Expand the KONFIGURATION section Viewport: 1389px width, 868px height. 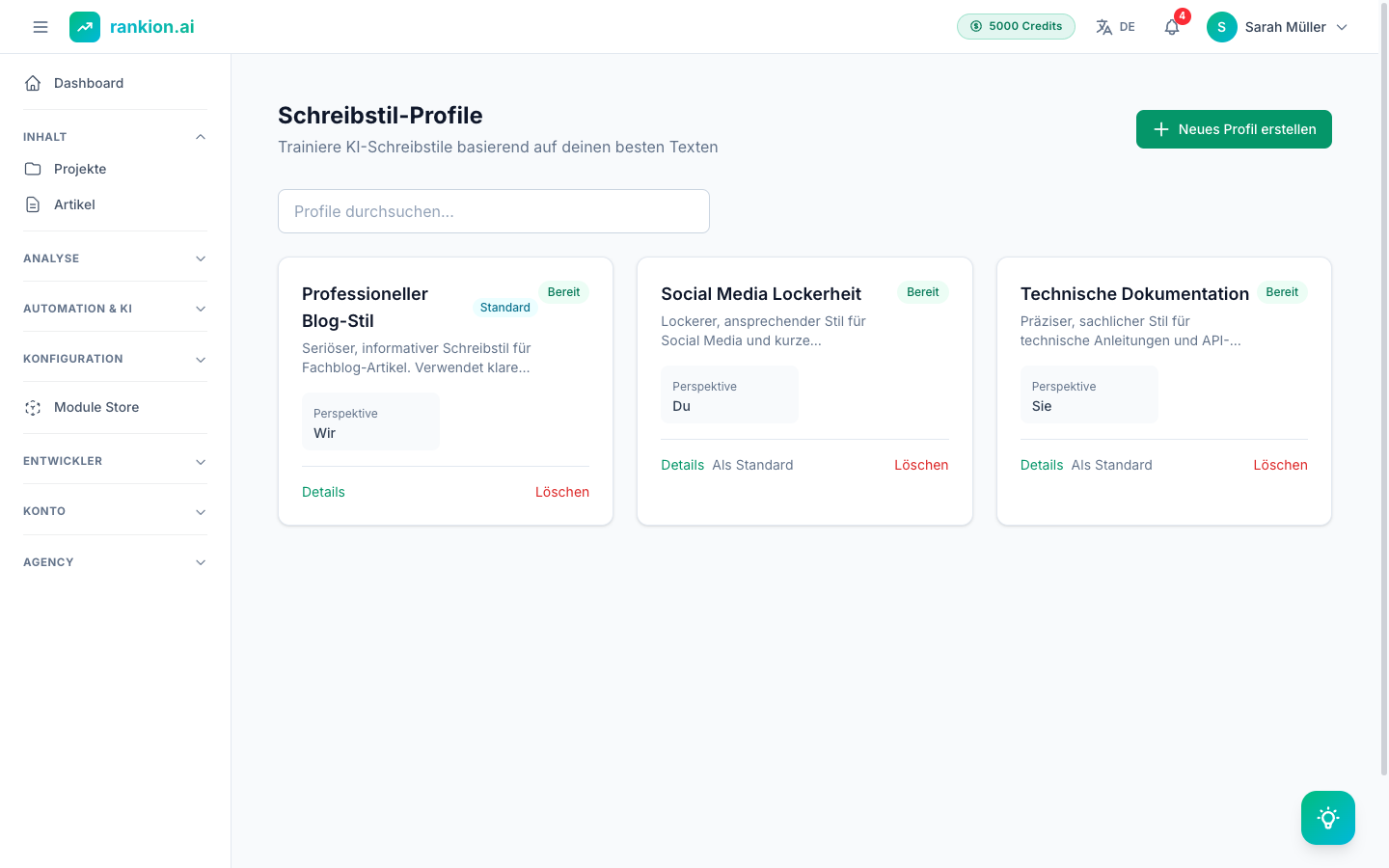(x=116, y=359)
